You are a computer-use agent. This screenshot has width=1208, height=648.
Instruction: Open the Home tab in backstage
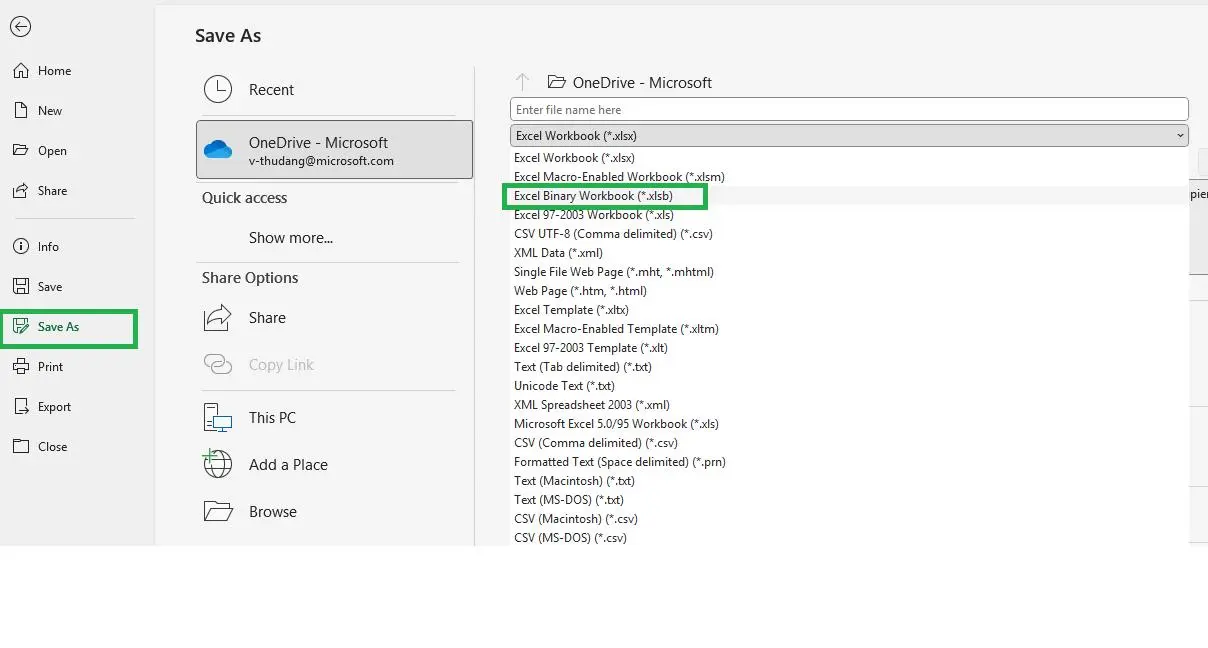point(55,71)
